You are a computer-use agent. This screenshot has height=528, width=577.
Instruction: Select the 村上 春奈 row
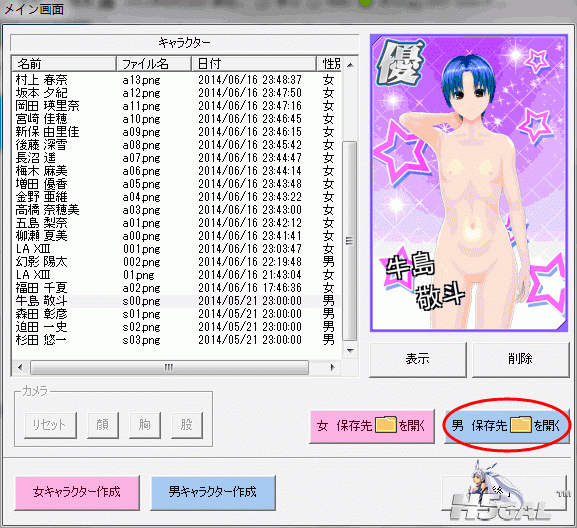pos(177,80)
